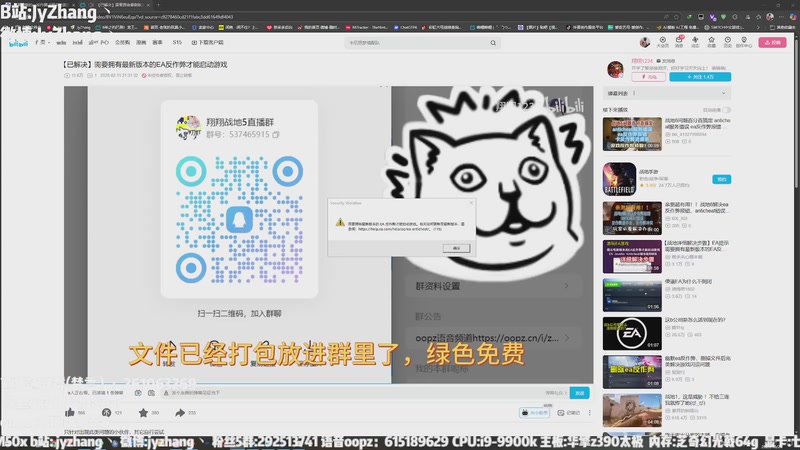Open the creator center lightbulb icon
Screen dimensions: 800x450
[x=744, y=42]
